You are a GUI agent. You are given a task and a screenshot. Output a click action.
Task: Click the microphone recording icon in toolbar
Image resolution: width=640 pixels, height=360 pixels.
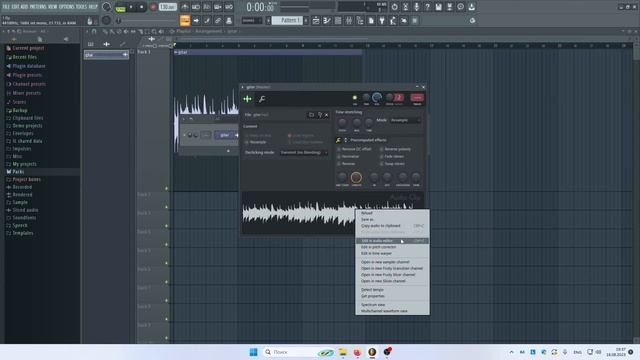click(416, 7)
